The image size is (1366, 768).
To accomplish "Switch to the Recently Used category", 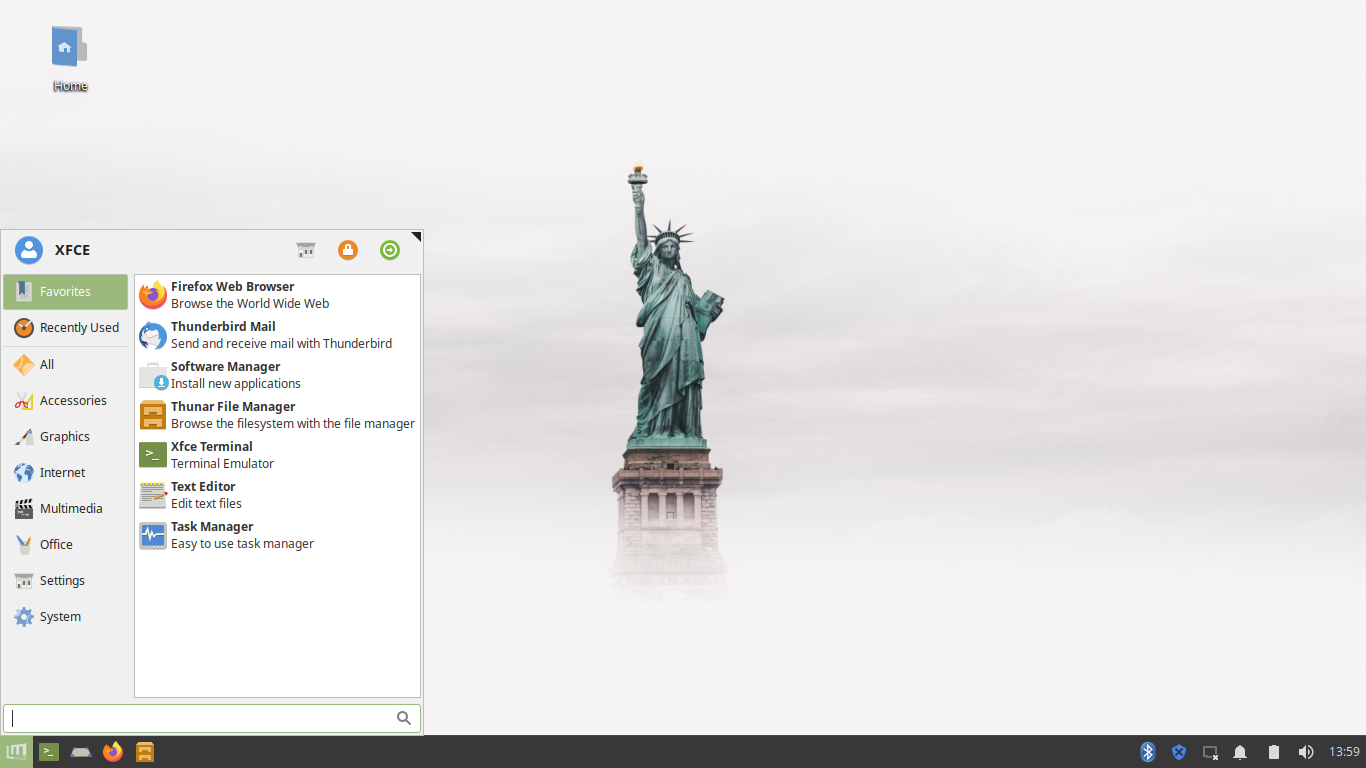I will coord(66,328).
